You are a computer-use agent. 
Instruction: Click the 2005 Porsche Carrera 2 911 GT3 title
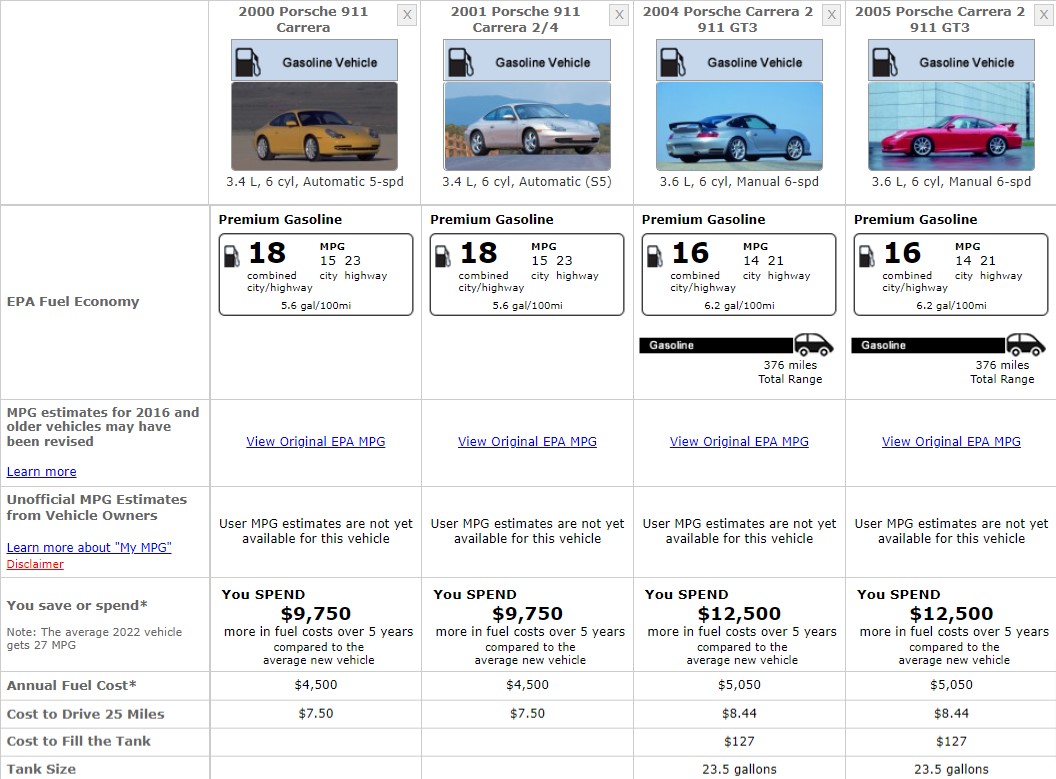tap(939, 20)
